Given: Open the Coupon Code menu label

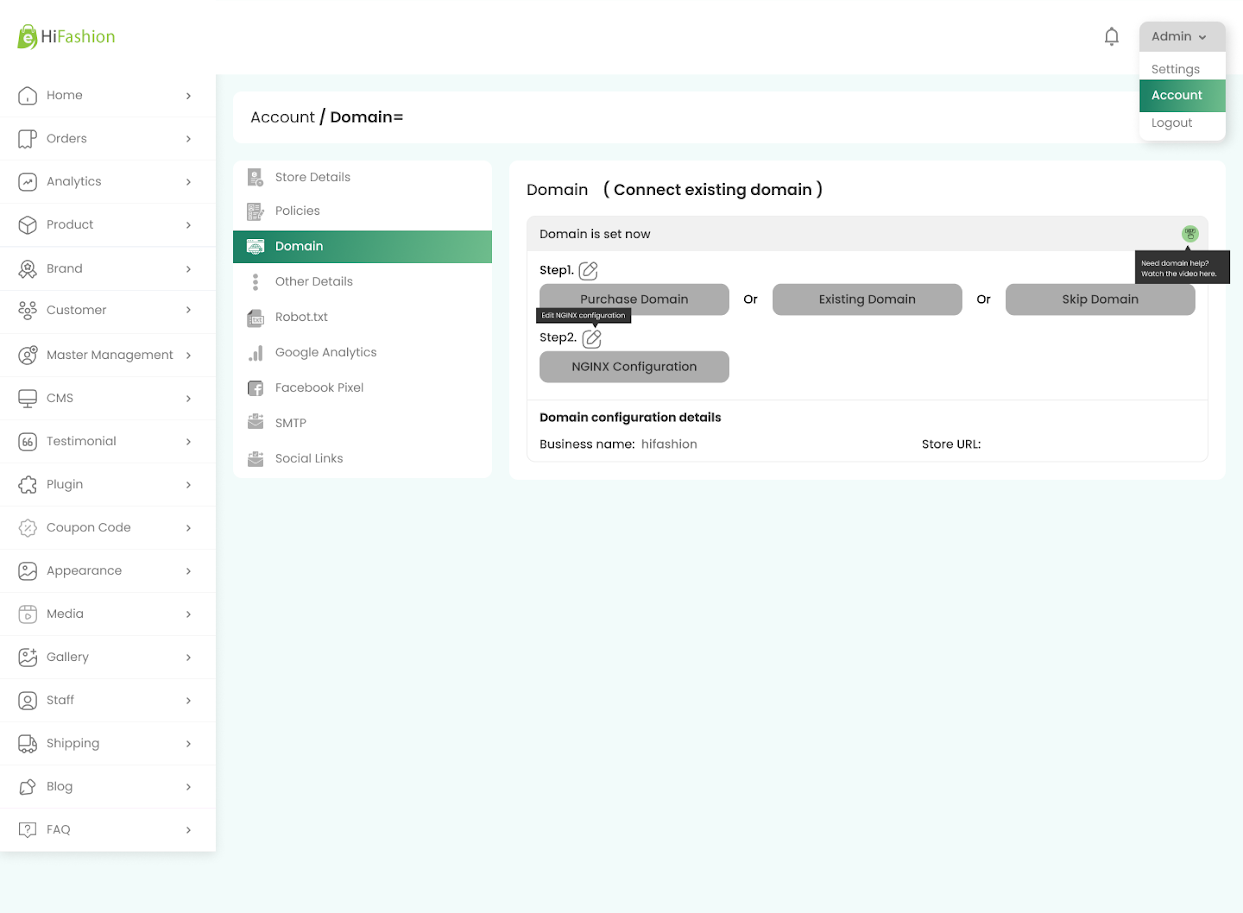Looking at the screenshot, I should click(88, 527).
